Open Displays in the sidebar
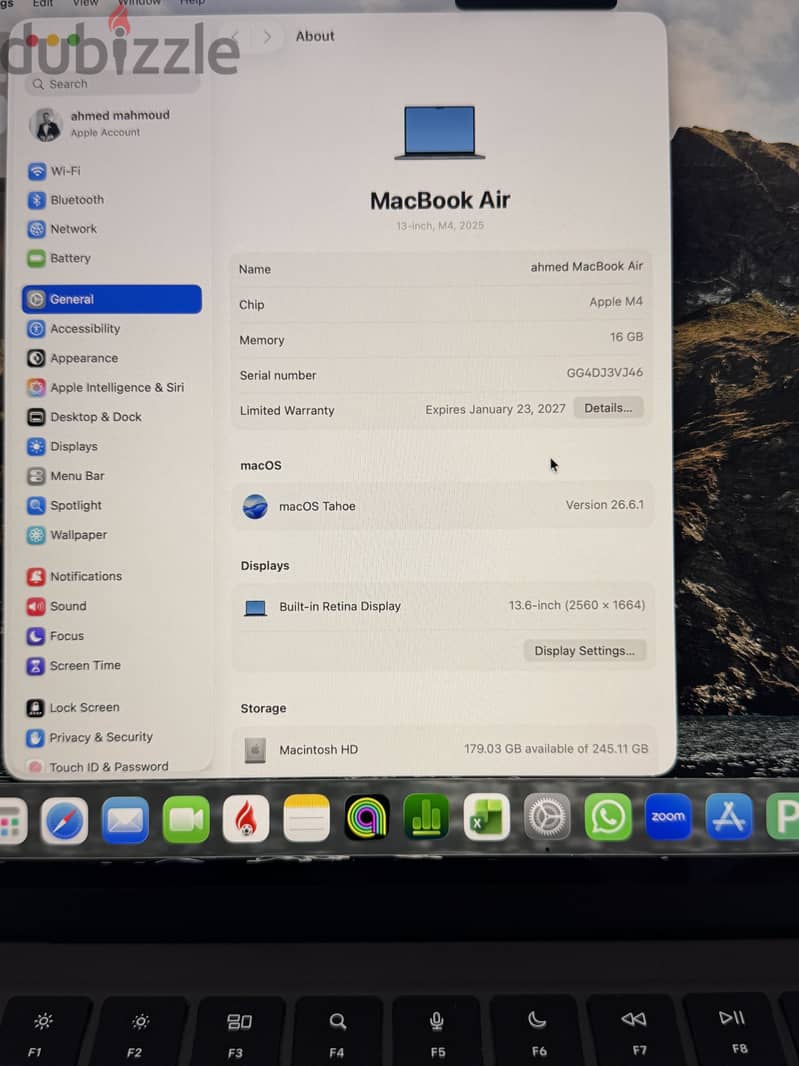Screen dimensions: 799x1066 click(x=63, y=447)
